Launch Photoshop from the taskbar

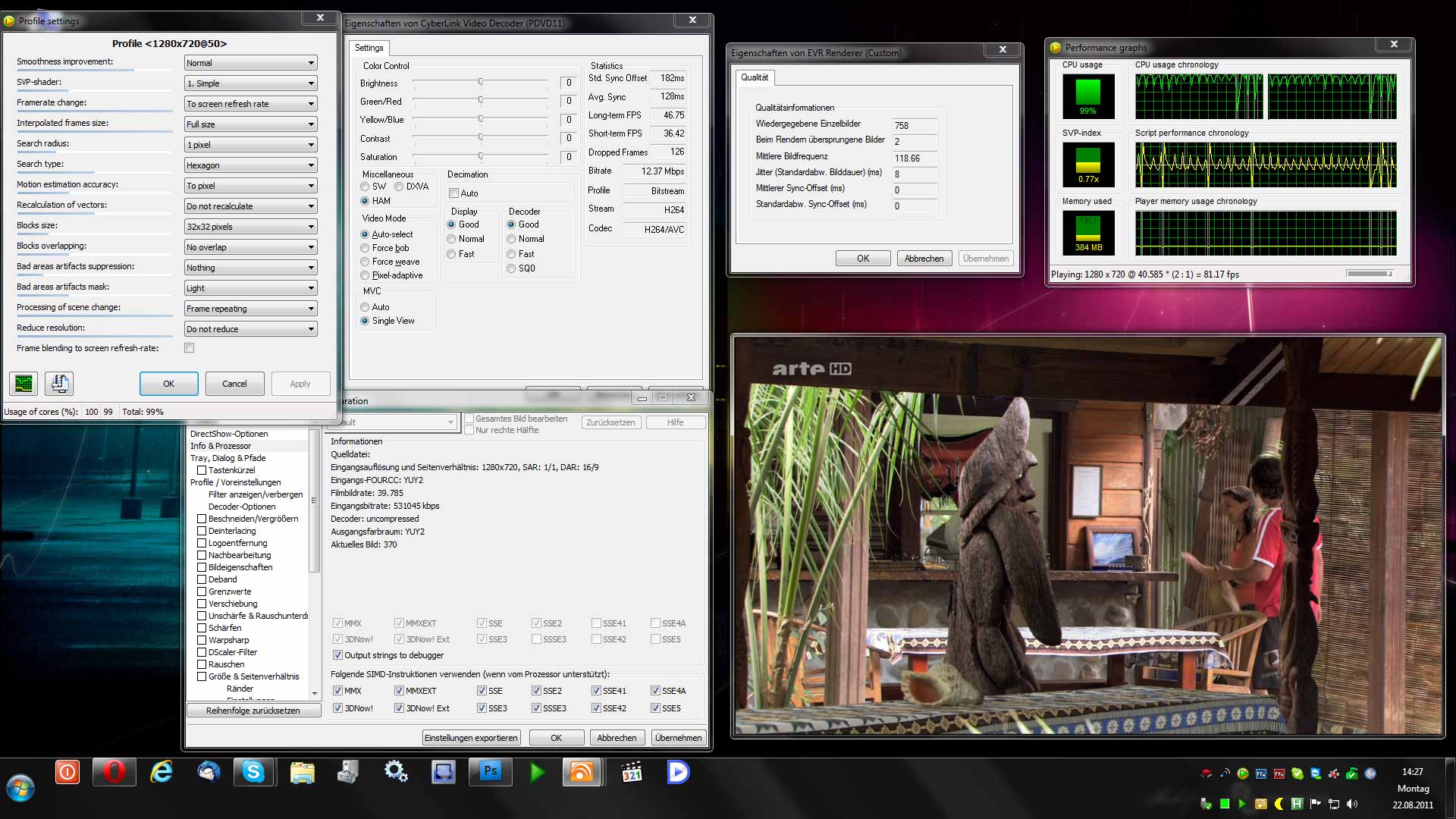pos(491,773)
